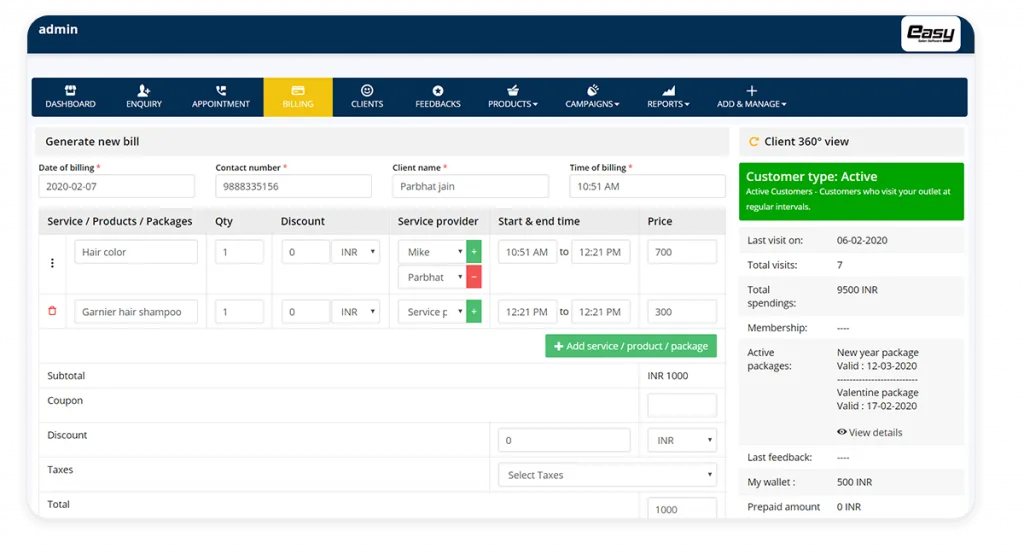The height and width of the screenshot is (555, 1024).
Task: Open the Hair color discount INR dropdown
Action: coord(356,252)
